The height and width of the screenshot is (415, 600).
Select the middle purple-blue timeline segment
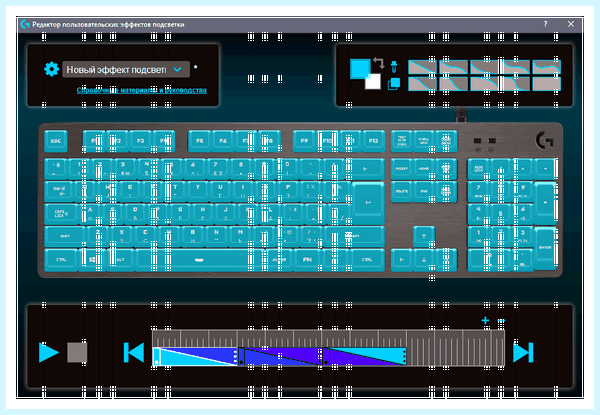pyautogui.click(x=280, y=356)
